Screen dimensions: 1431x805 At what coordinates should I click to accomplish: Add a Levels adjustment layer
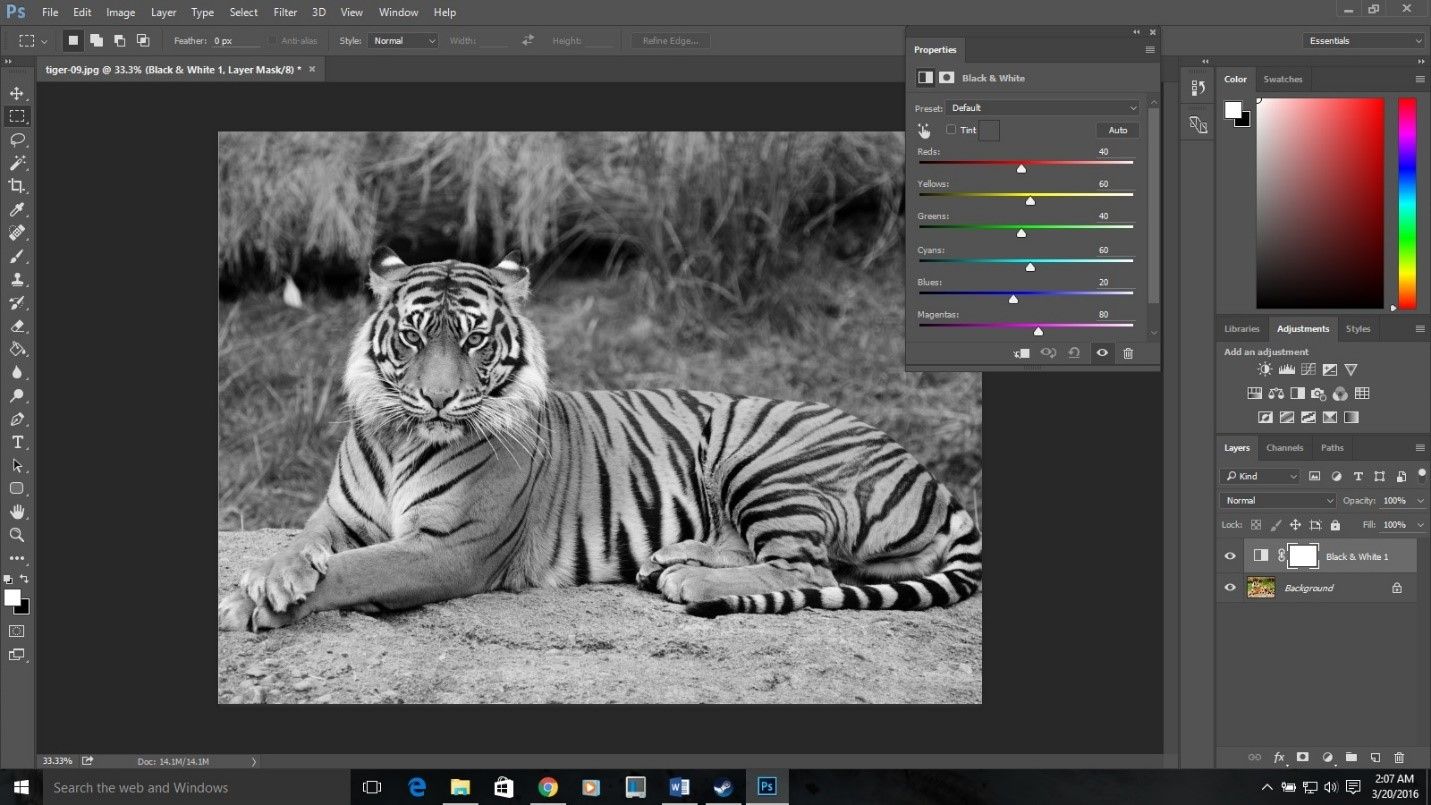tap(1286, 368)
